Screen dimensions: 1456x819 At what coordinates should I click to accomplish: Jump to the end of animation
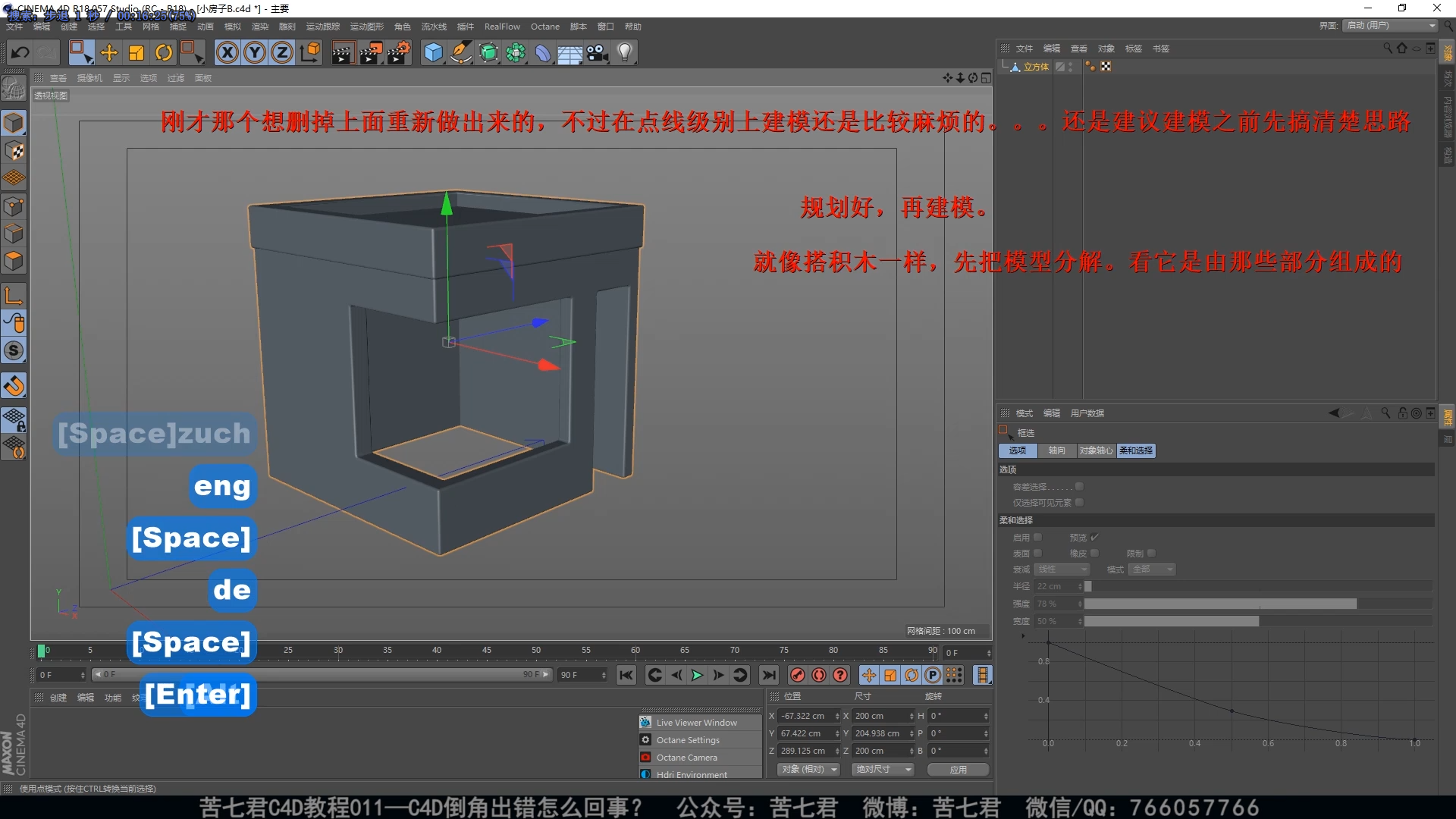click(769, 675)
